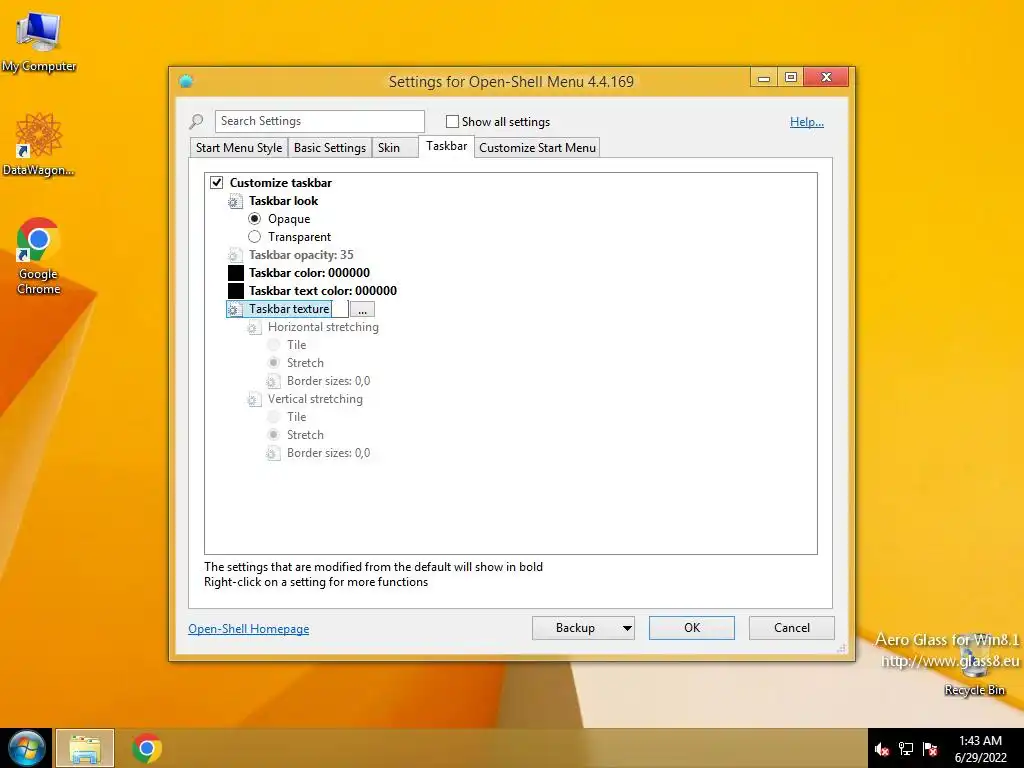
Task: Click the gear icon beside Taskbar look
Action: pyautogui.click(x=234, y=201)
